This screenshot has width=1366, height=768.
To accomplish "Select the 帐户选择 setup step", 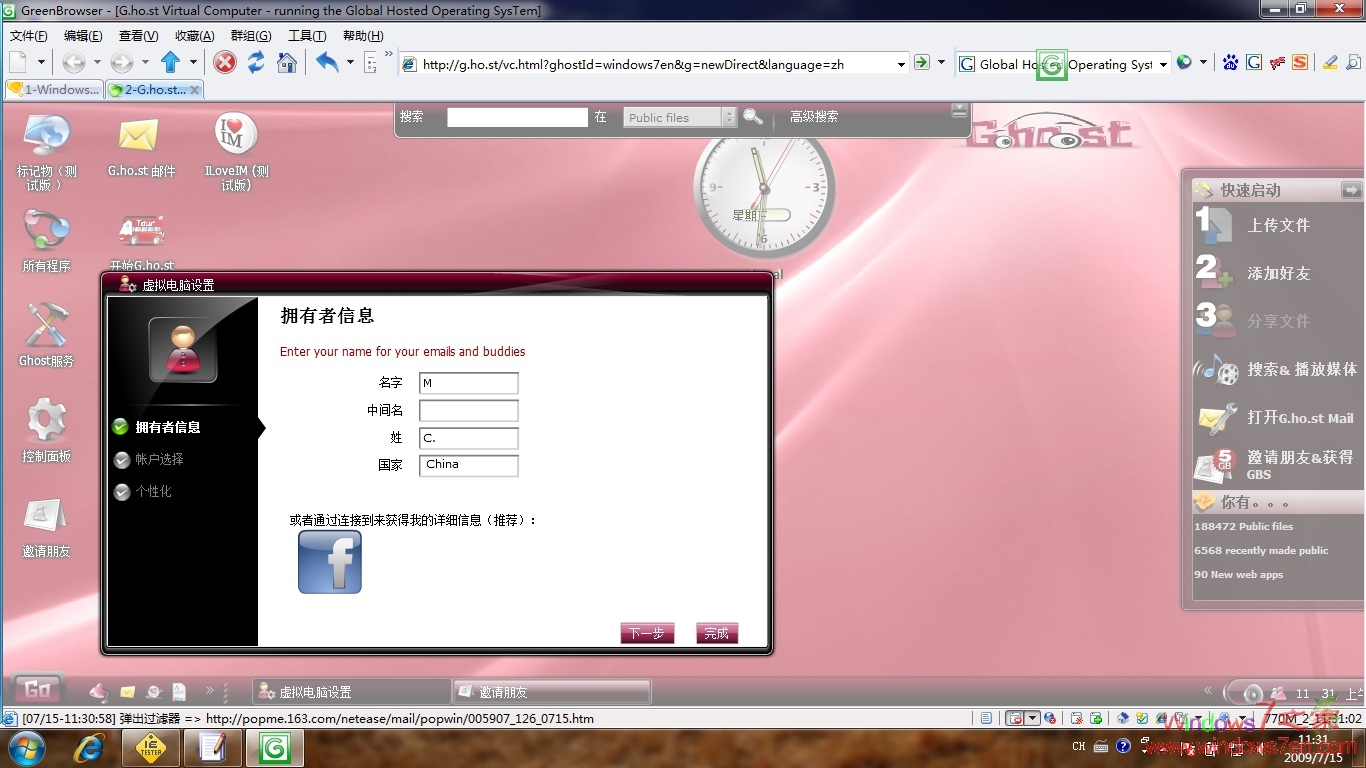I will point(159,459).
